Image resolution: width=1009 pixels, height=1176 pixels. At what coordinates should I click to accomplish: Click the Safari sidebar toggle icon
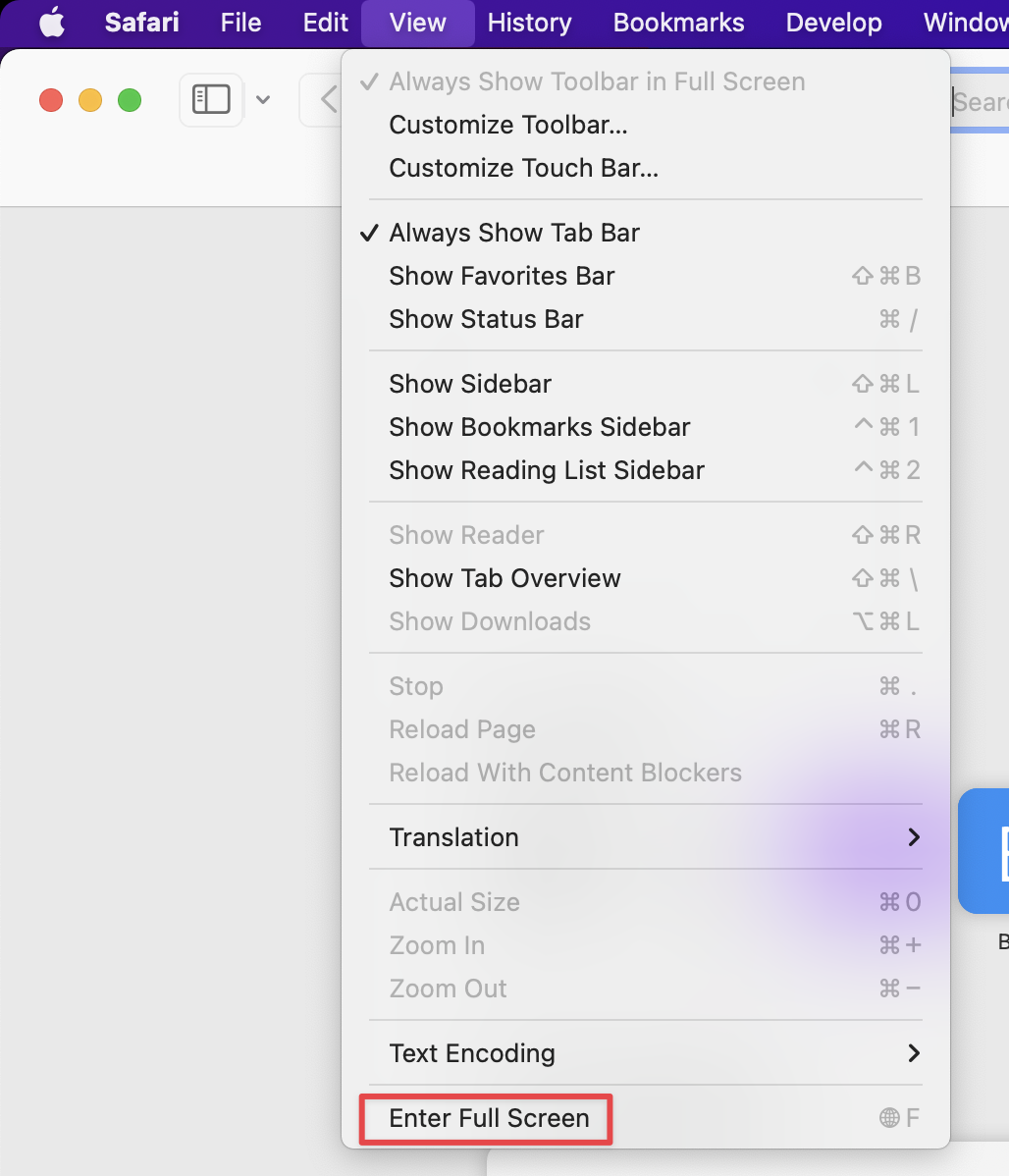(211, 100)
